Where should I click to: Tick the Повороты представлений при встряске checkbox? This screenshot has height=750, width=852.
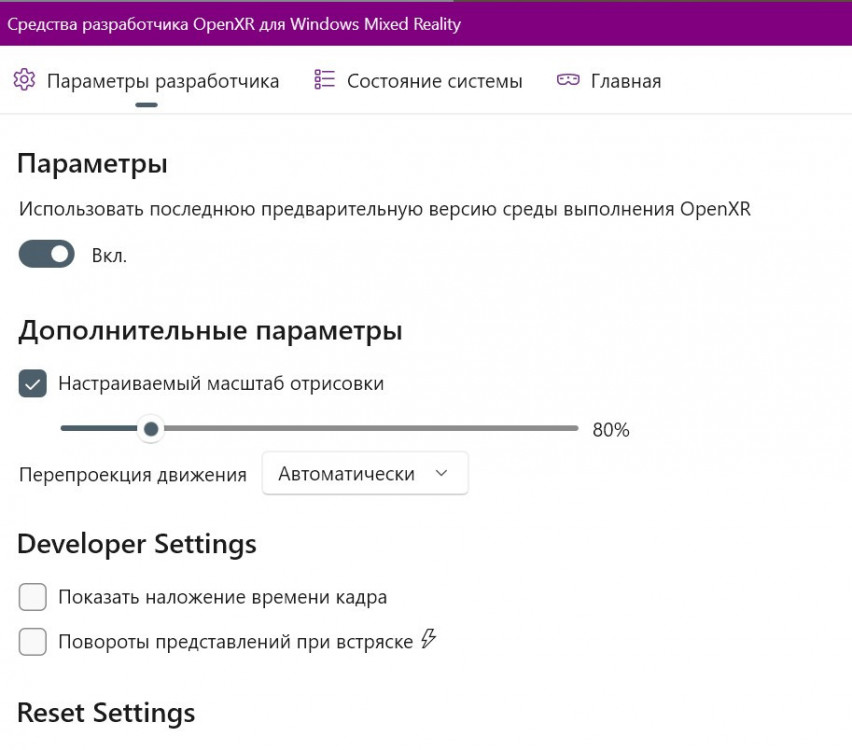coord(33,642)
